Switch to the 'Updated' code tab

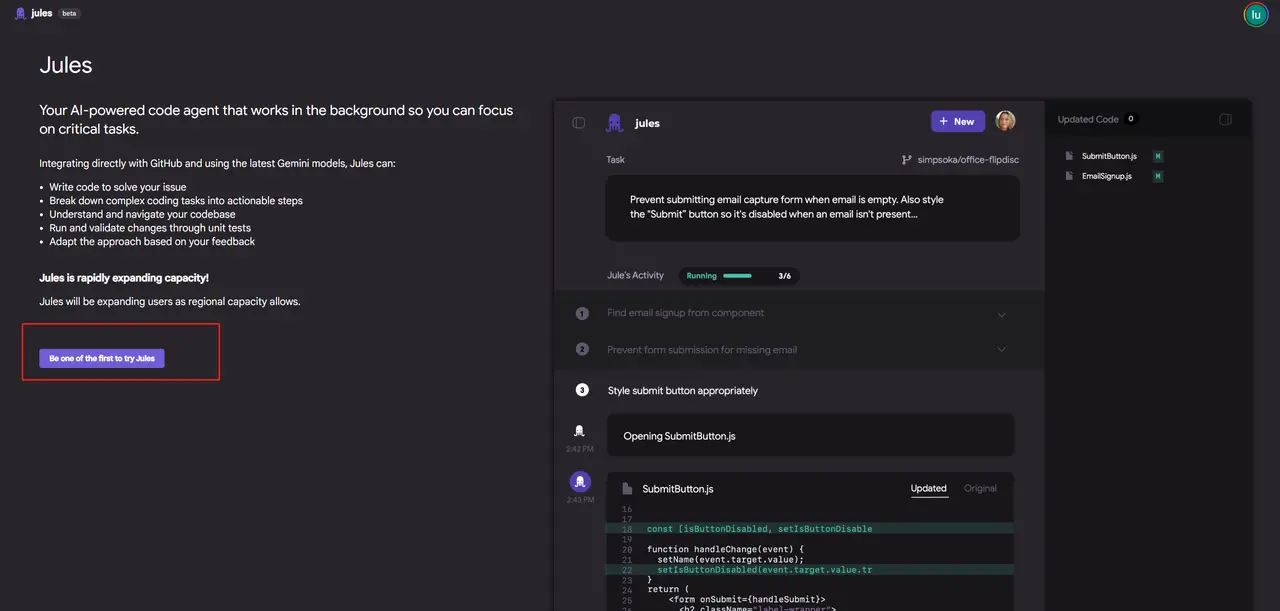pyautogui.click(x=928, y=488)
